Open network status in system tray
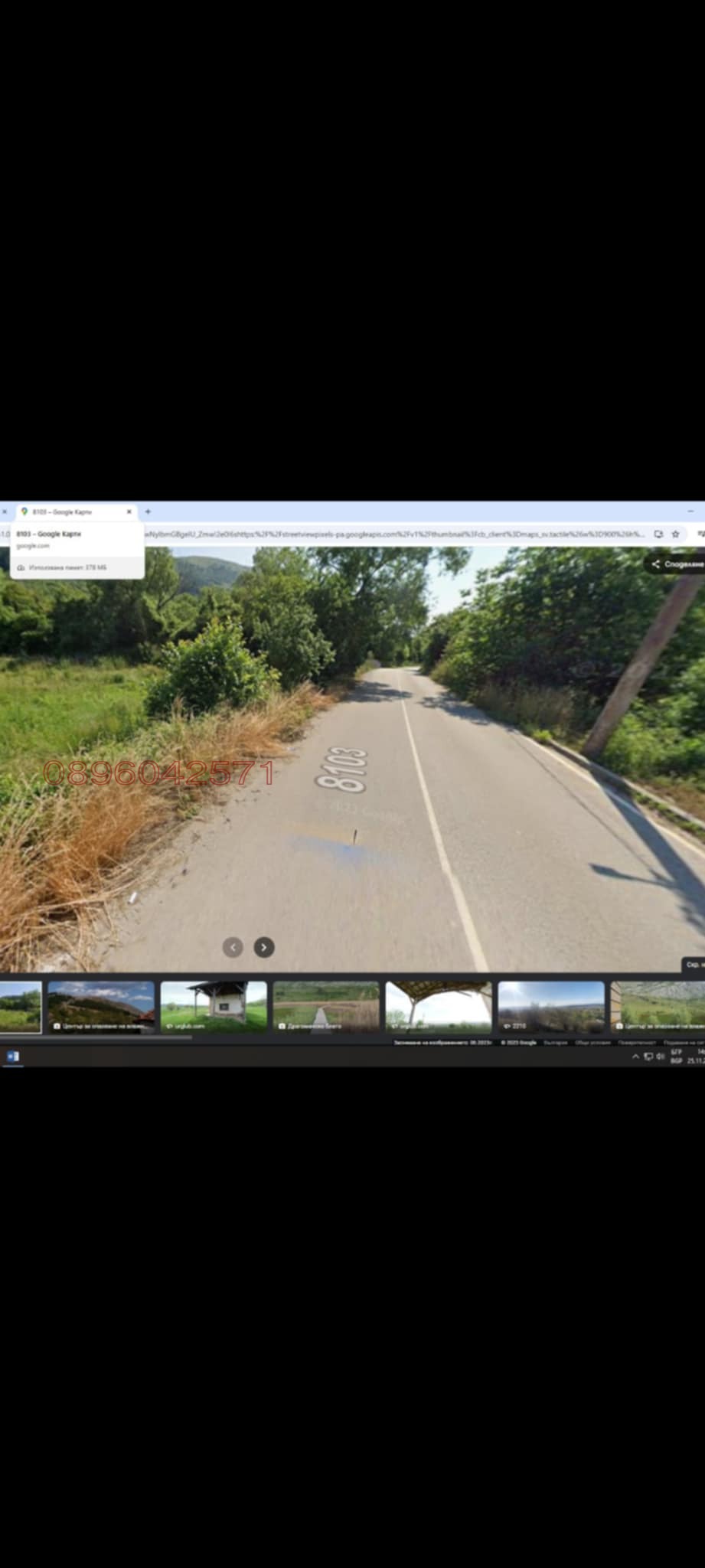Screen dimensions: 705x1568 [x=648, y=1057]
